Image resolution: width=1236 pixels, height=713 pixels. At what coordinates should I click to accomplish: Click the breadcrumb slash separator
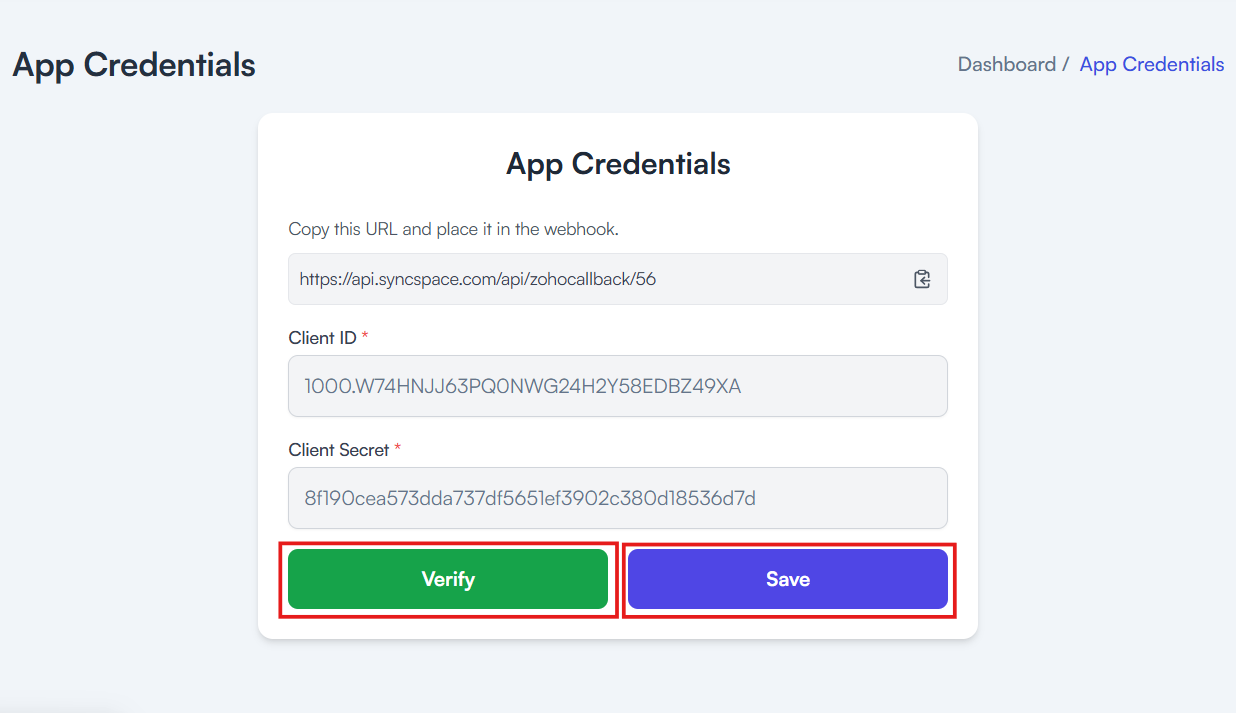click(1066, 64)
